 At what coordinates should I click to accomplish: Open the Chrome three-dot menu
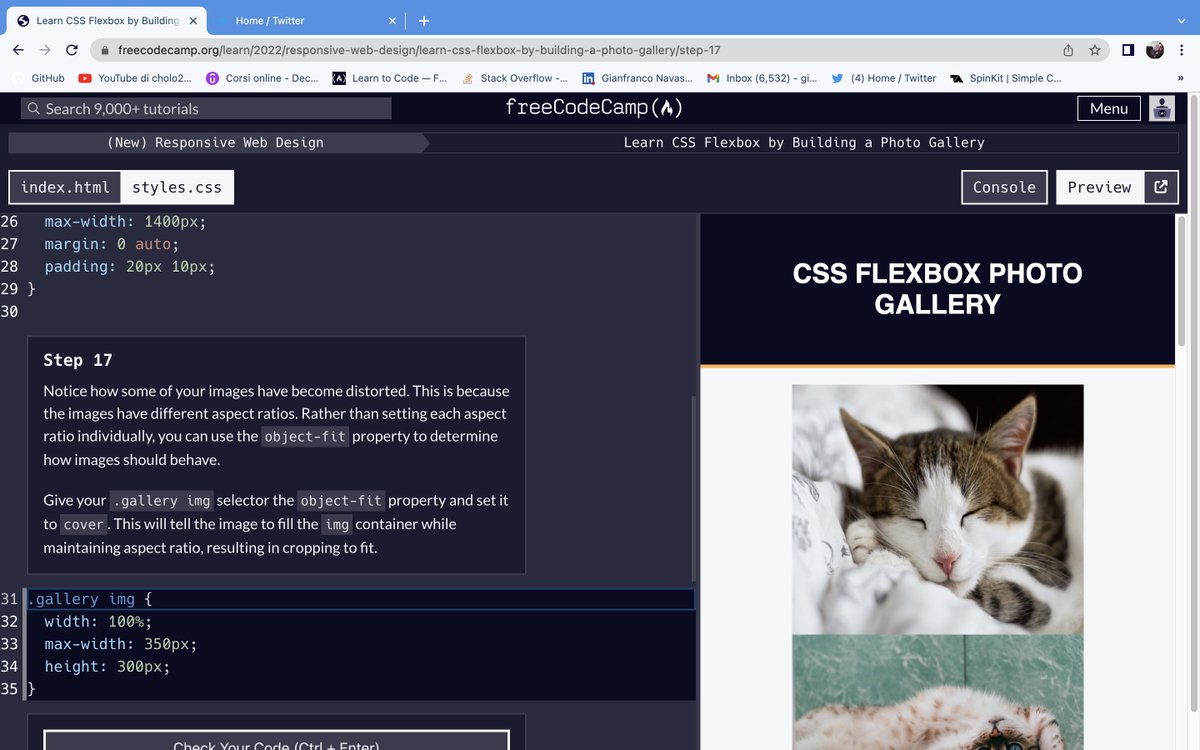point(1182,50)
